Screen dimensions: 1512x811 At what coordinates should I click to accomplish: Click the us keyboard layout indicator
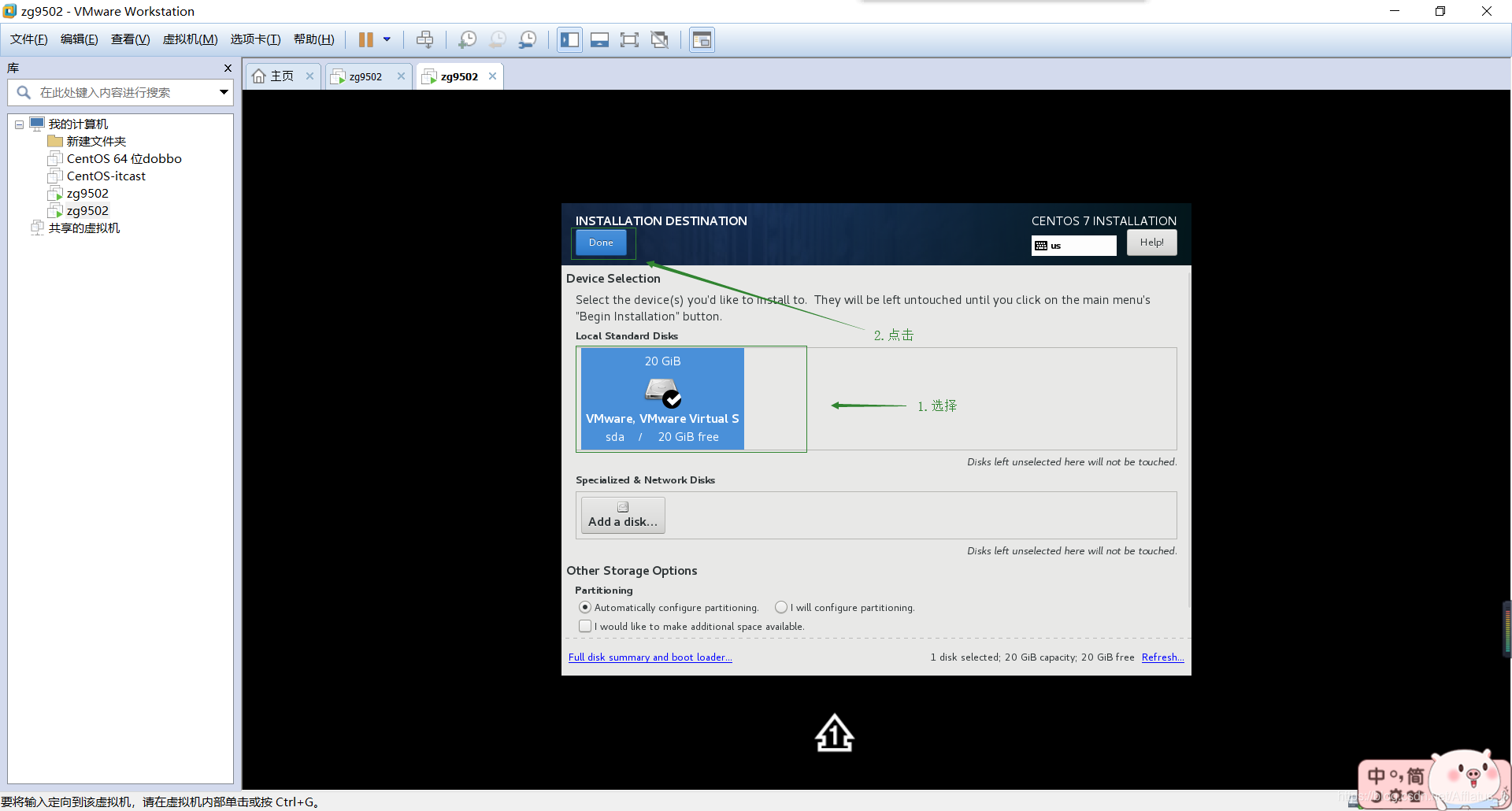pyautogui.click(x=1073, y=246)
